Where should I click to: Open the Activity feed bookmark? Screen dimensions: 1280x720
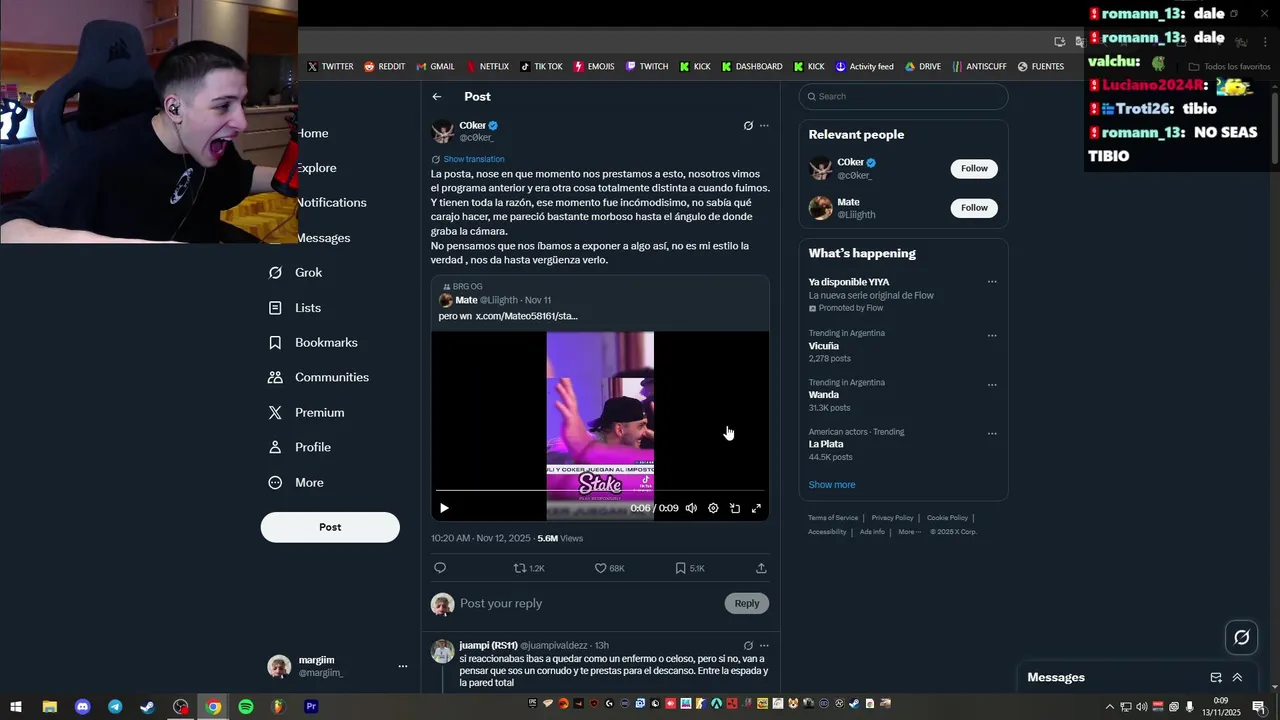865,67
